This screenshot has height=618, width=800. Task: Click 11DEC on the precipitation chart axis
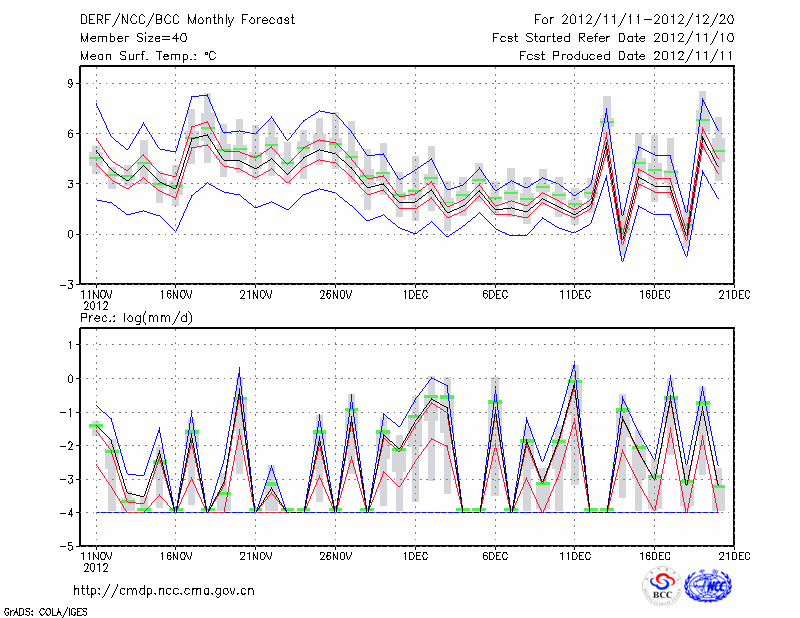(575, 556)
